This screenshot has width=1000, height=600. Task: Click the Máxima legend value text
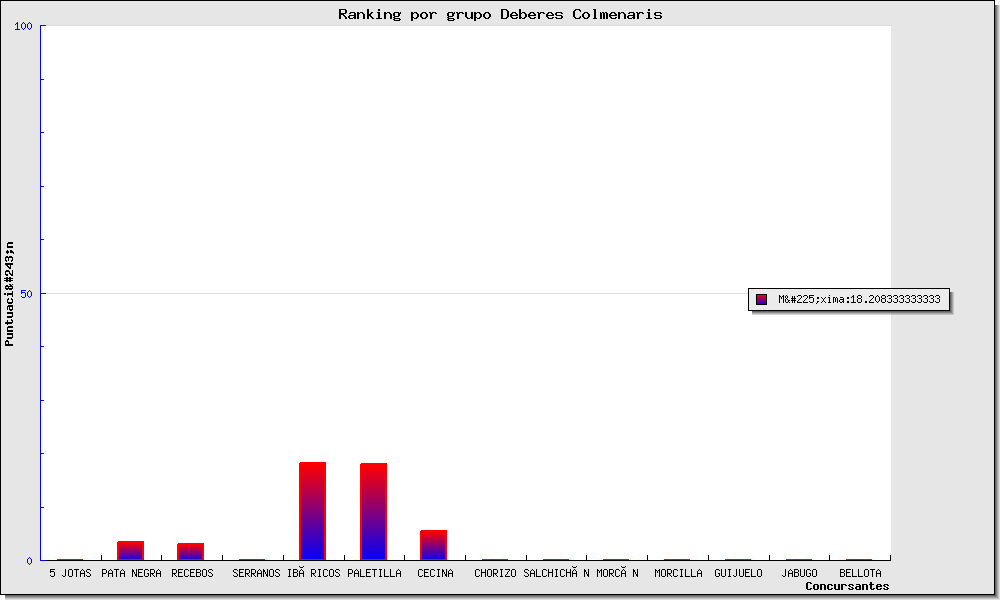(859, 299)
